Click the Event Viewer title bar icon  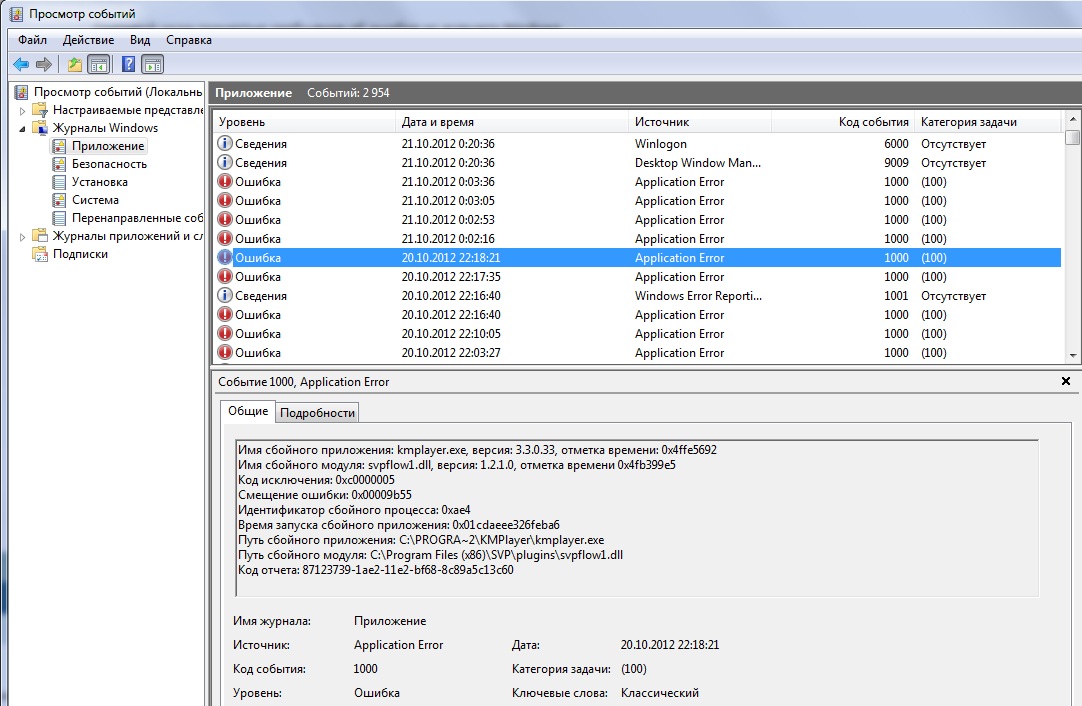coord(16,14)
